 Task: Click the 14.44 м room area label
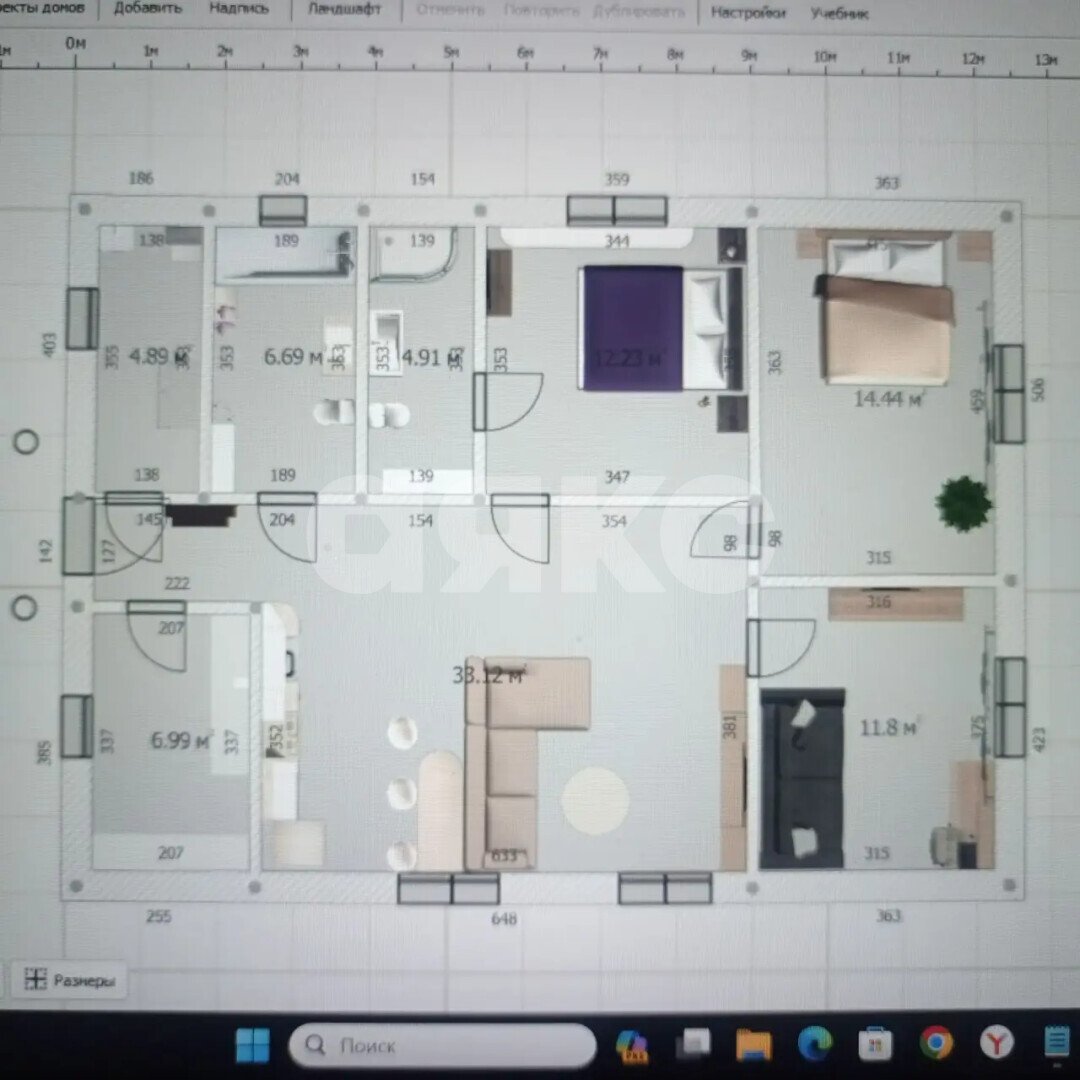[x=888, y=398]
